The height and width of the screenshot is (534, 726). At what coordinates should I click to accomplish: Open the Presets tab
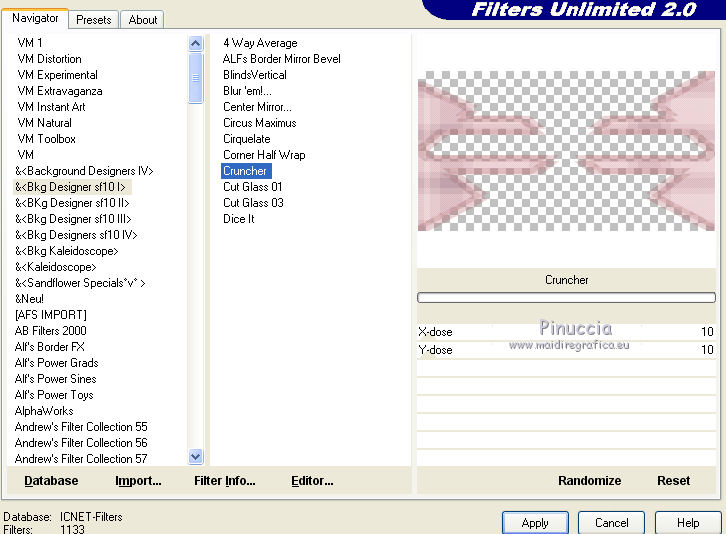[94, 20]
